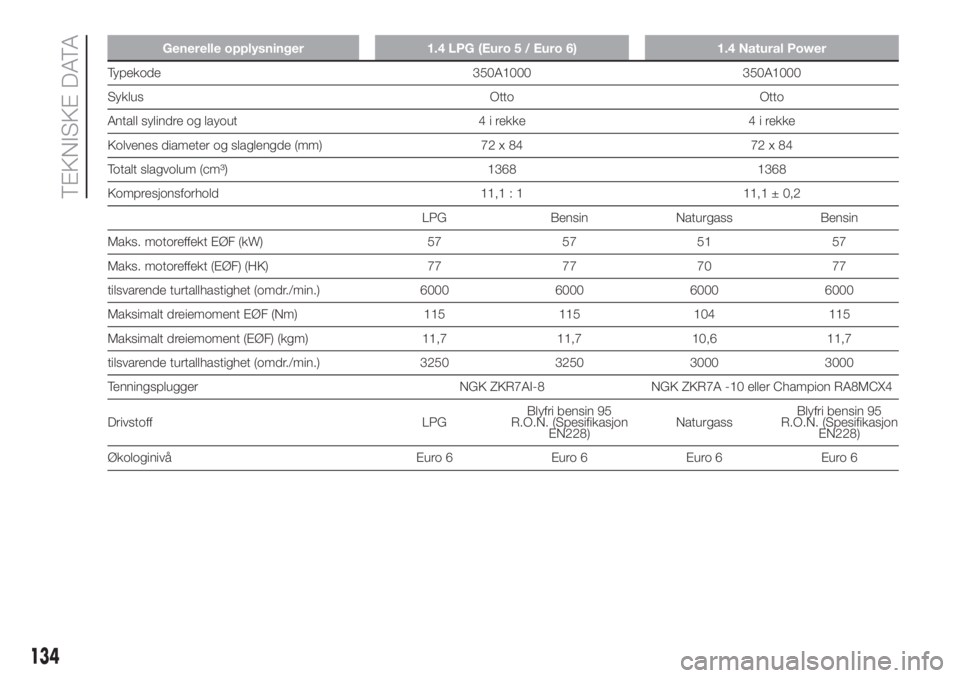Viewport: 960px width, 678px height.
Task: Select Totalt slagvolum row label
Action: coord(168,170)
